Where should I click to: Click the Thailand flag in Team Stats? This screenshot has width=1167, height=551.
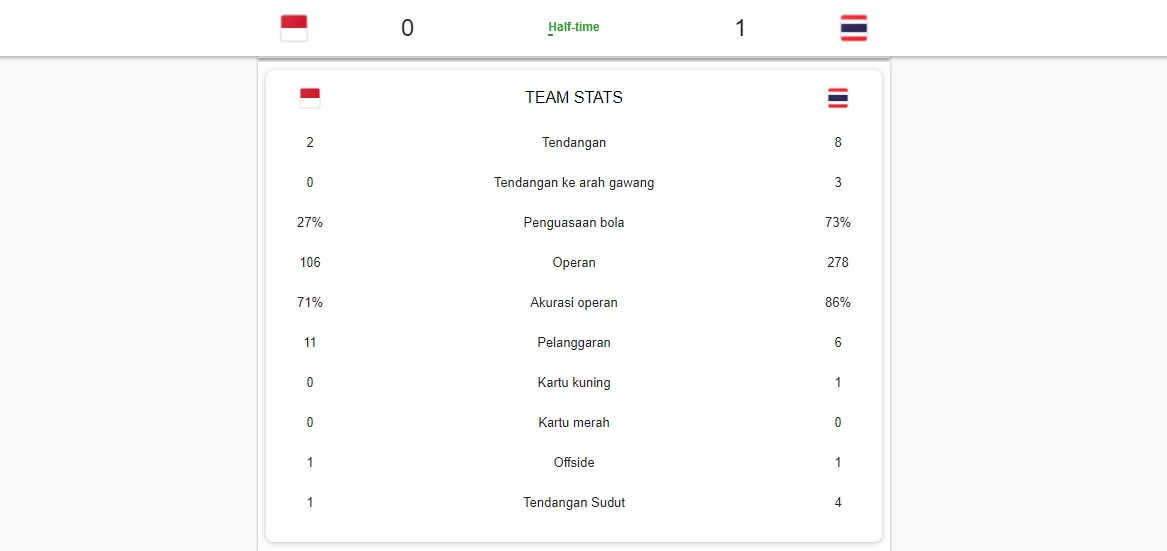[x=838, y=98]
